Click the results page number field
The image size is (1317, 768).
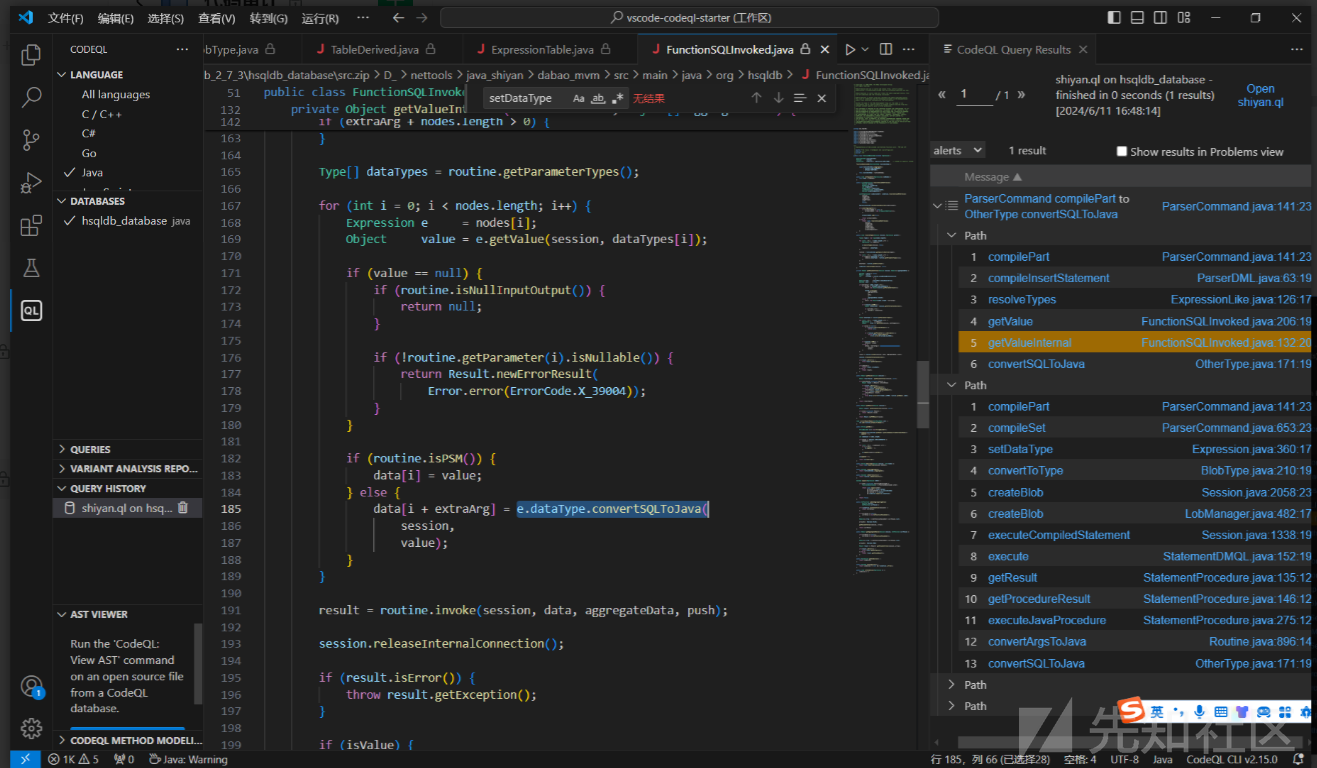[x=975, y=94]
